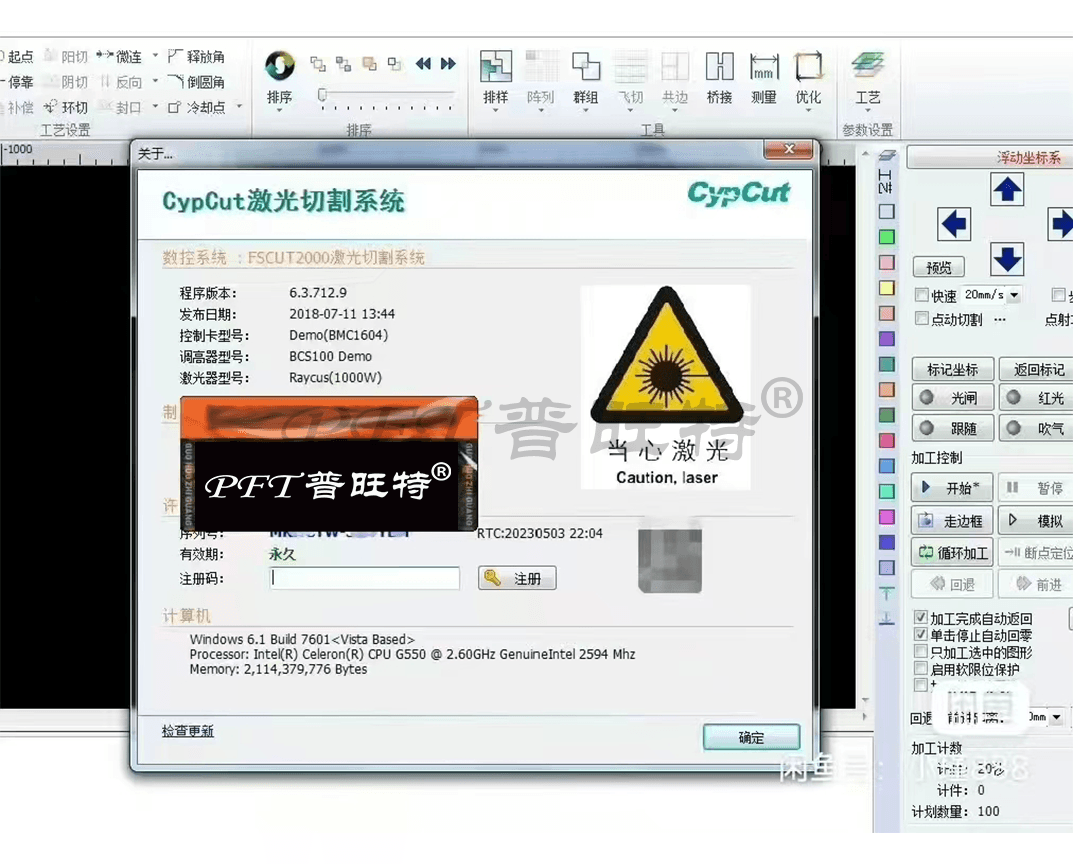Uncheck 加工完成自动返回 option

pos(921,618)
